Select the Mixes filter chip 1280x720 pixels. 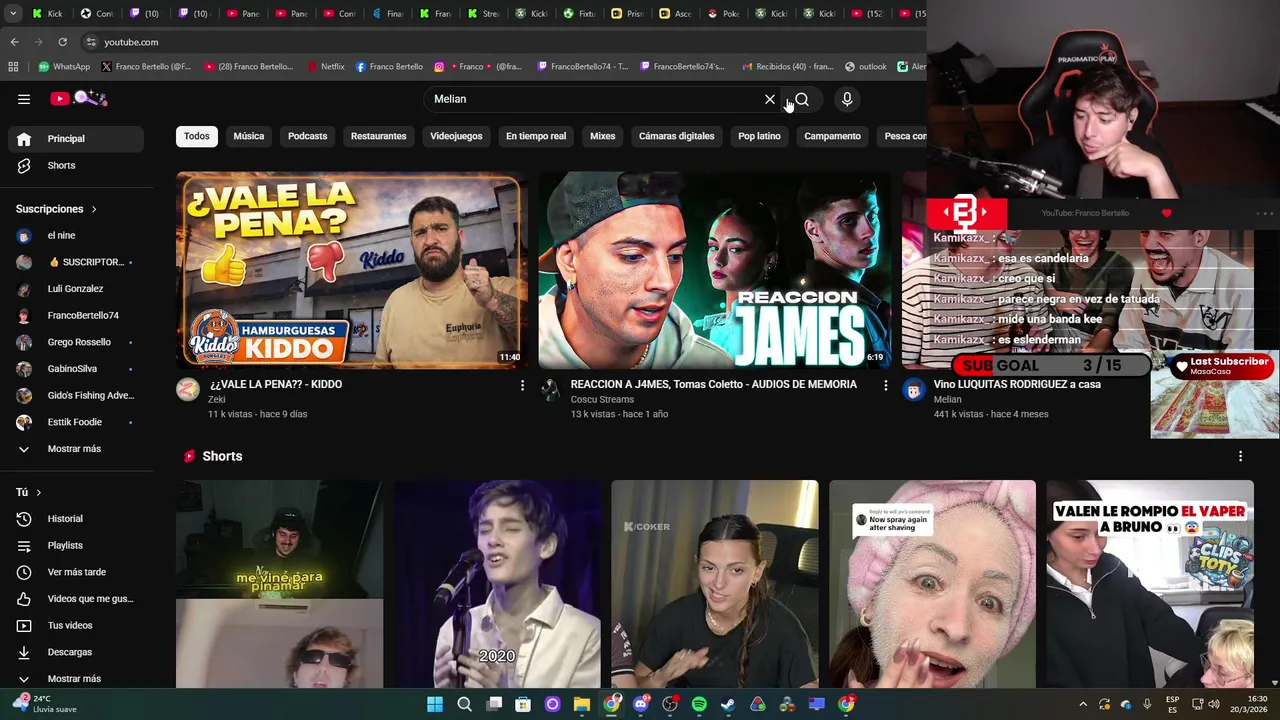(x=603, y=136)
